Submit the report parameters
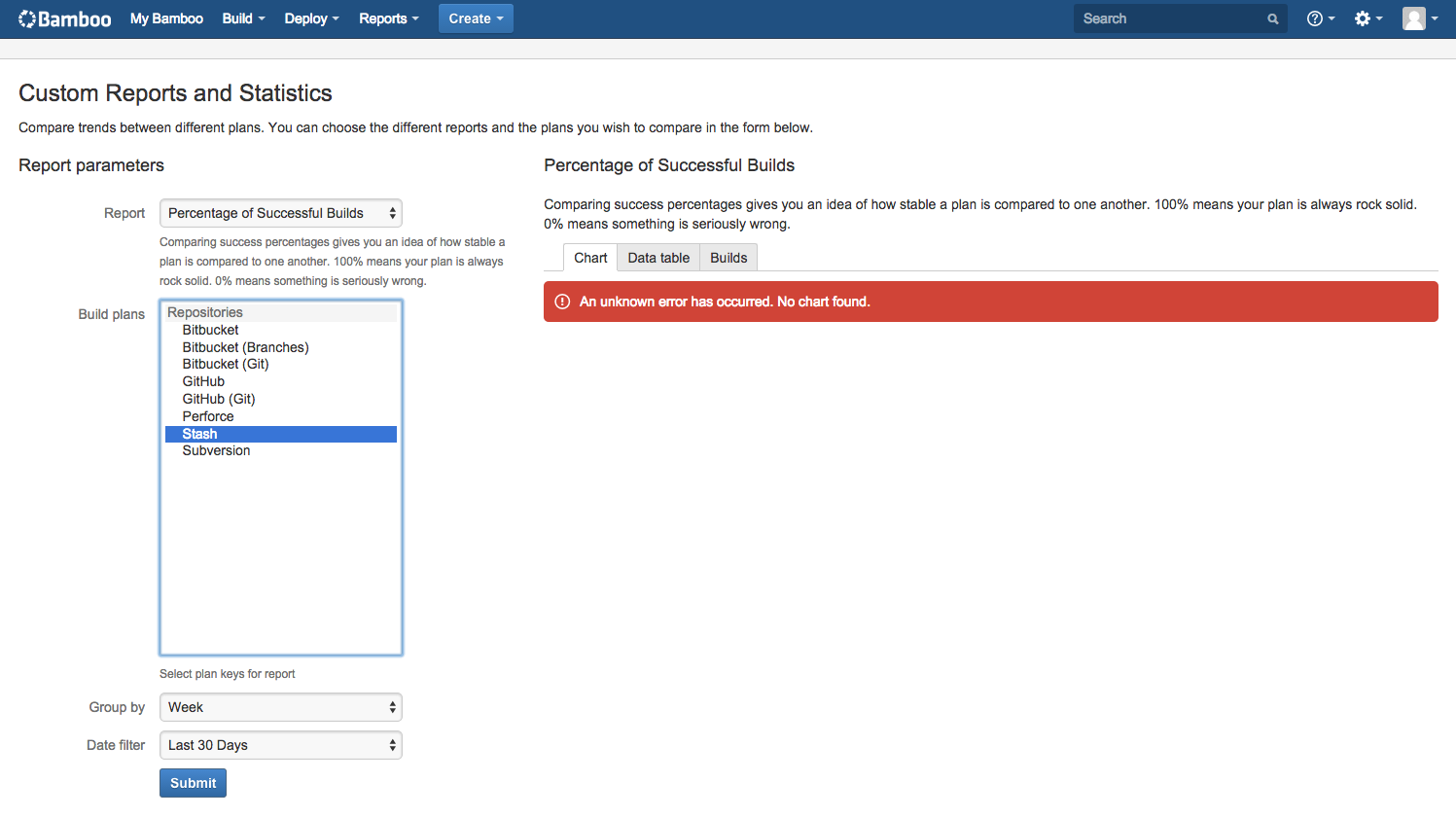This screenshot has height=818, width=1456. [193, 783]
